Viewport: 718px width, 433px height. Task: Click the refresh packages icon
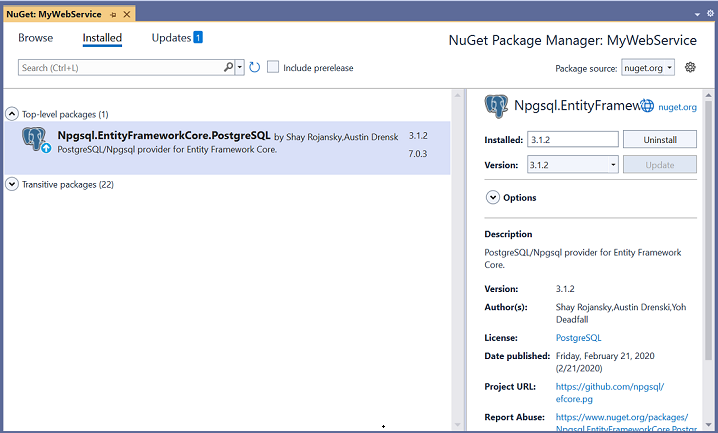pos(255,68)
